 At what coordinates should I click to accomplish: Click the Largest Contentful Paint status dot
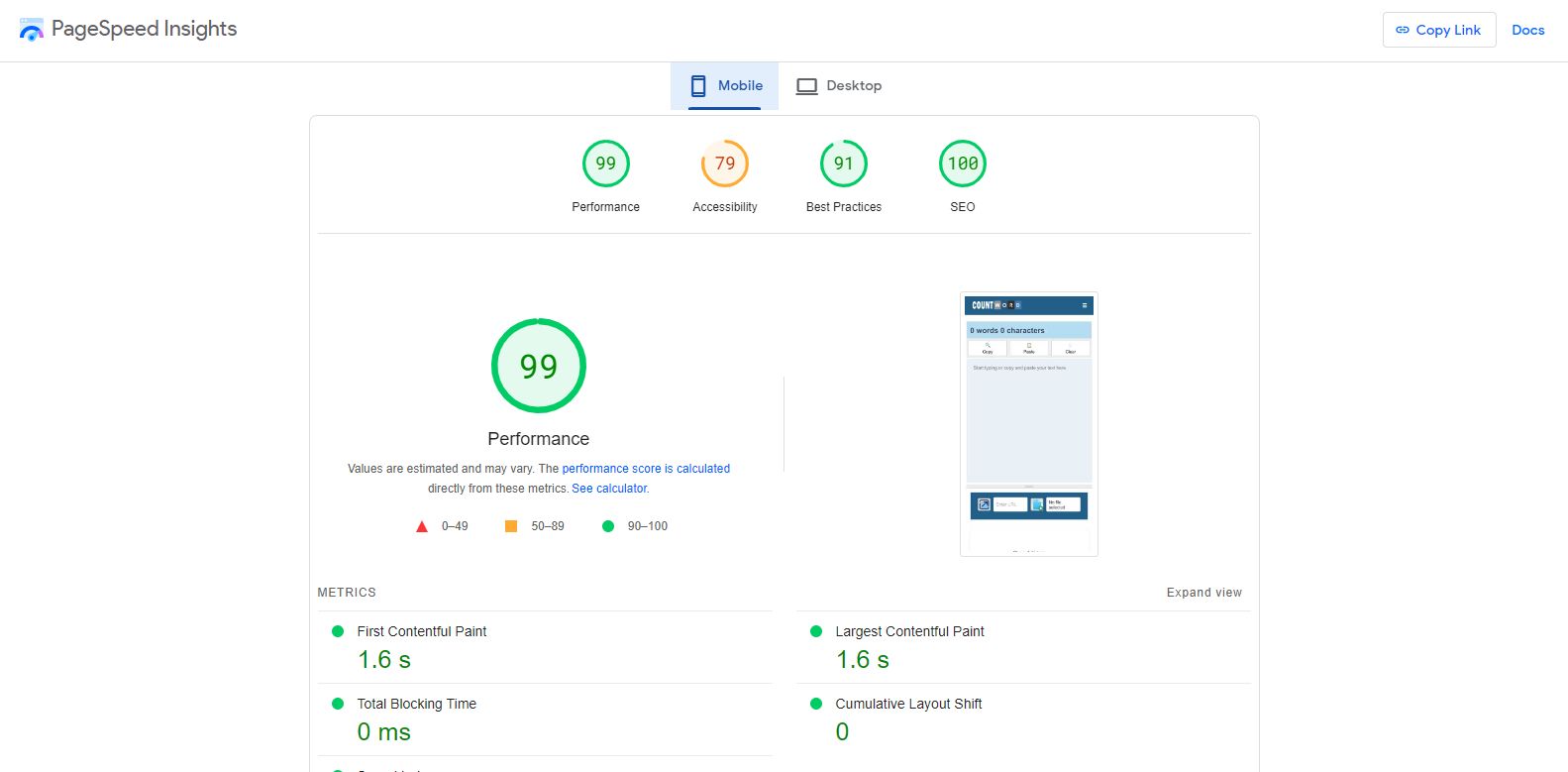(816, 631)
